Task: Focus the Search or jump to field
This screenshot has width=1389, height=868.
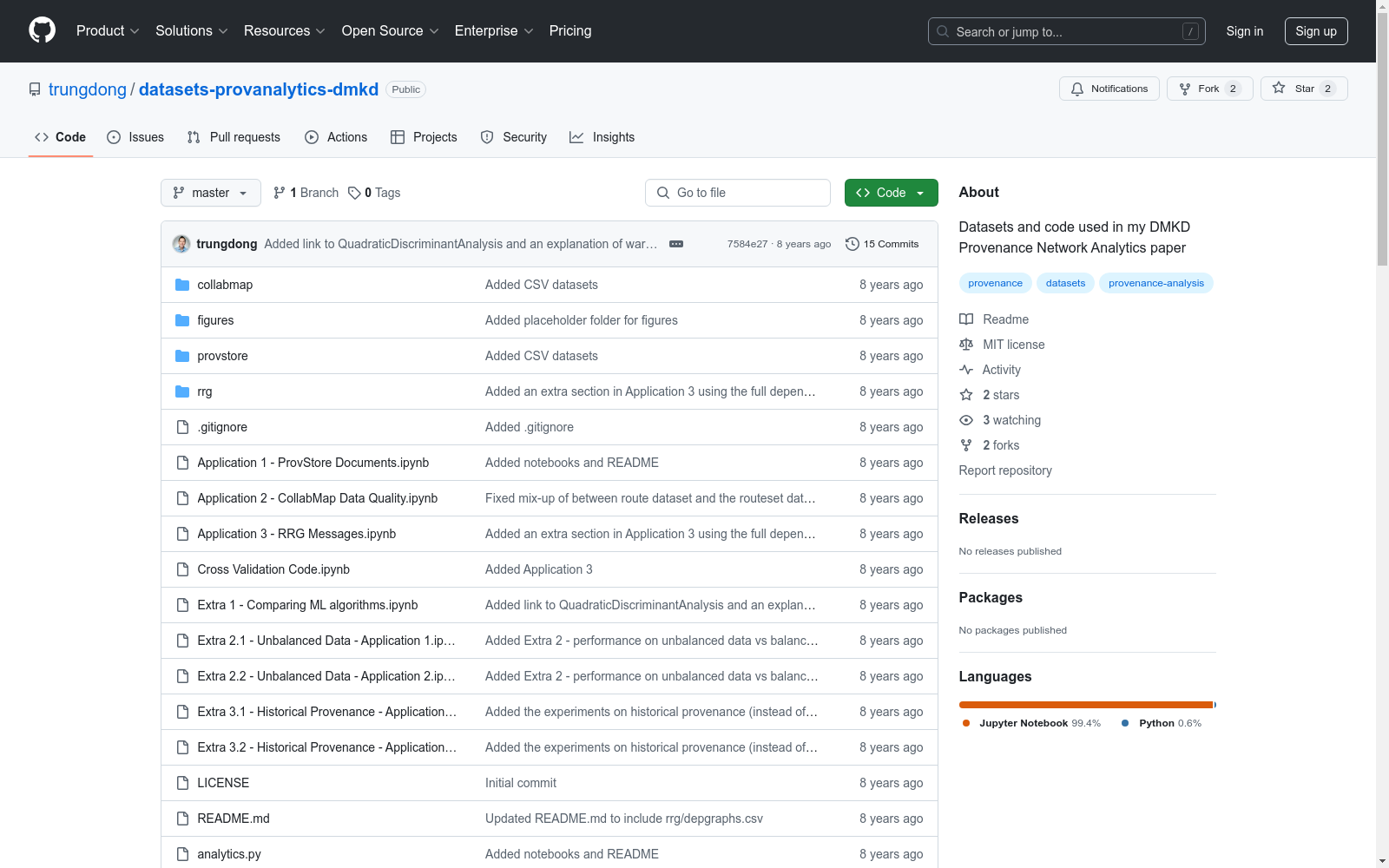Action: click(x=1067, y=31)
